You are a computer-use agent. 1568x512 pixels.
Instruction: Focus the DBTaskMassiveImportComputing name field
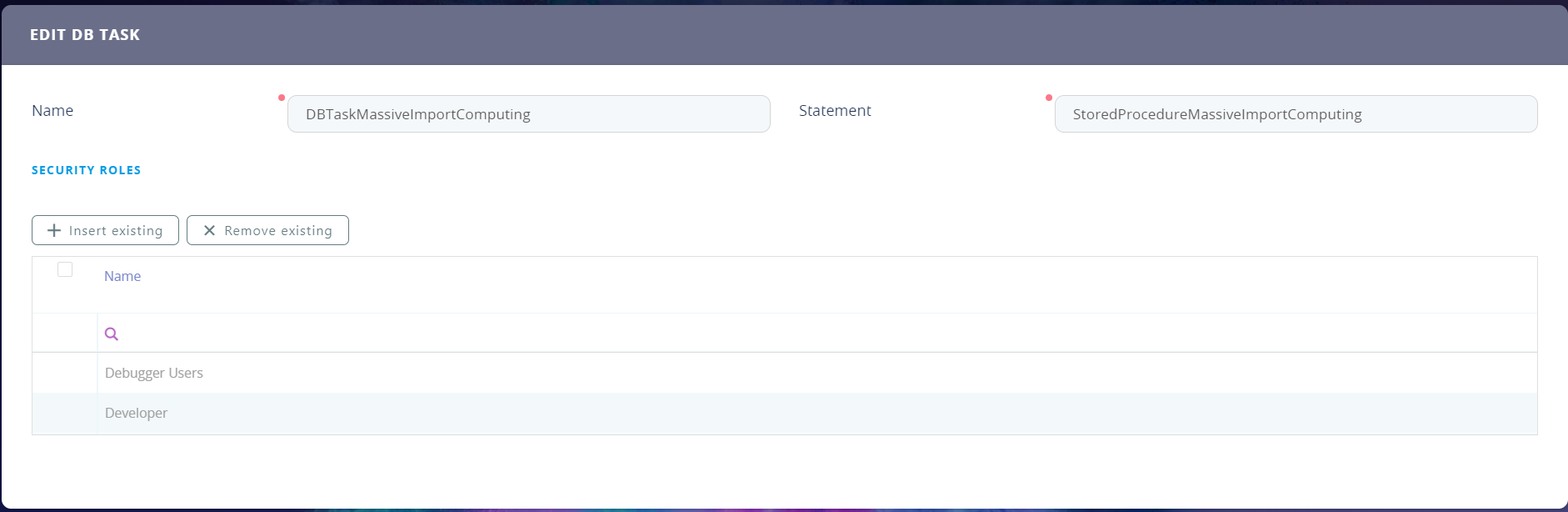528,114
